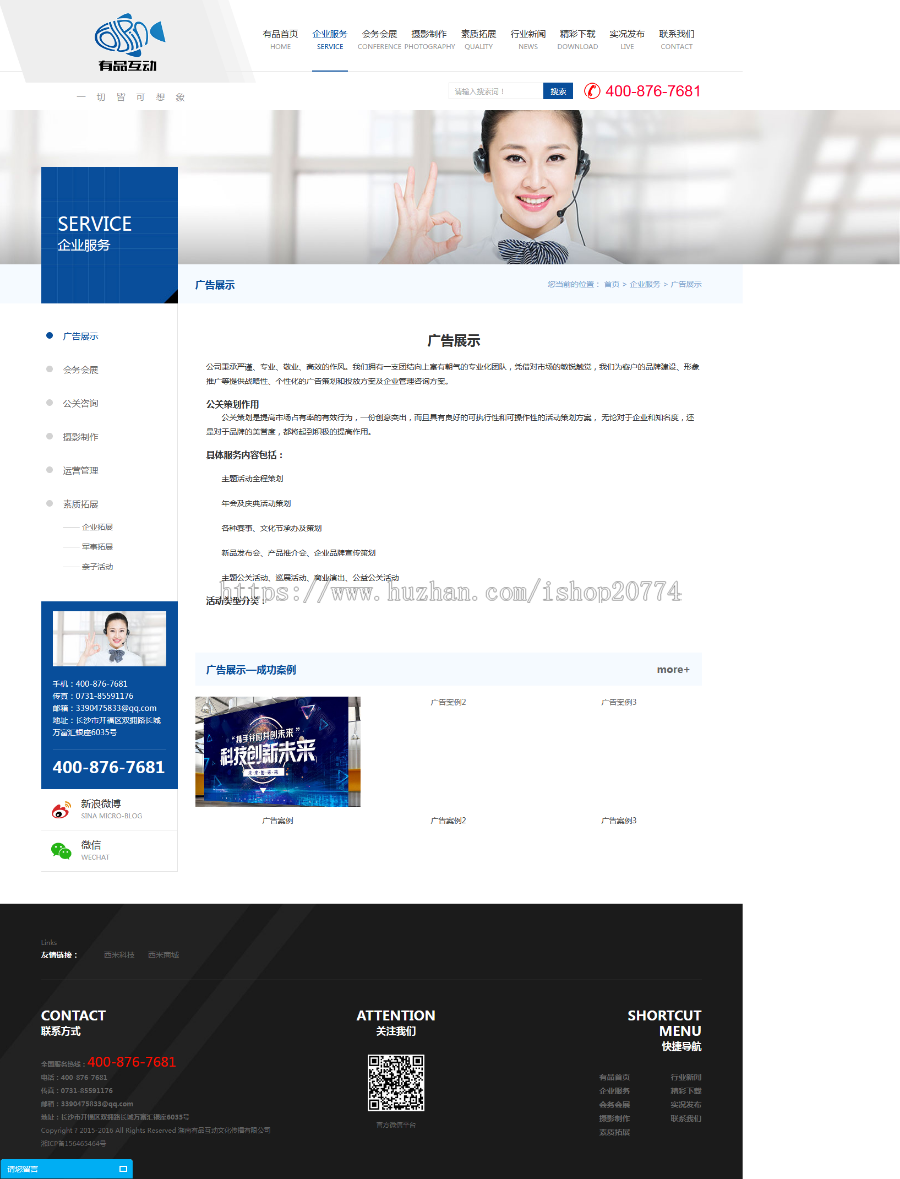Open the WeChat icon link
Screen dimensions: 900x1179
coord(61,850)
